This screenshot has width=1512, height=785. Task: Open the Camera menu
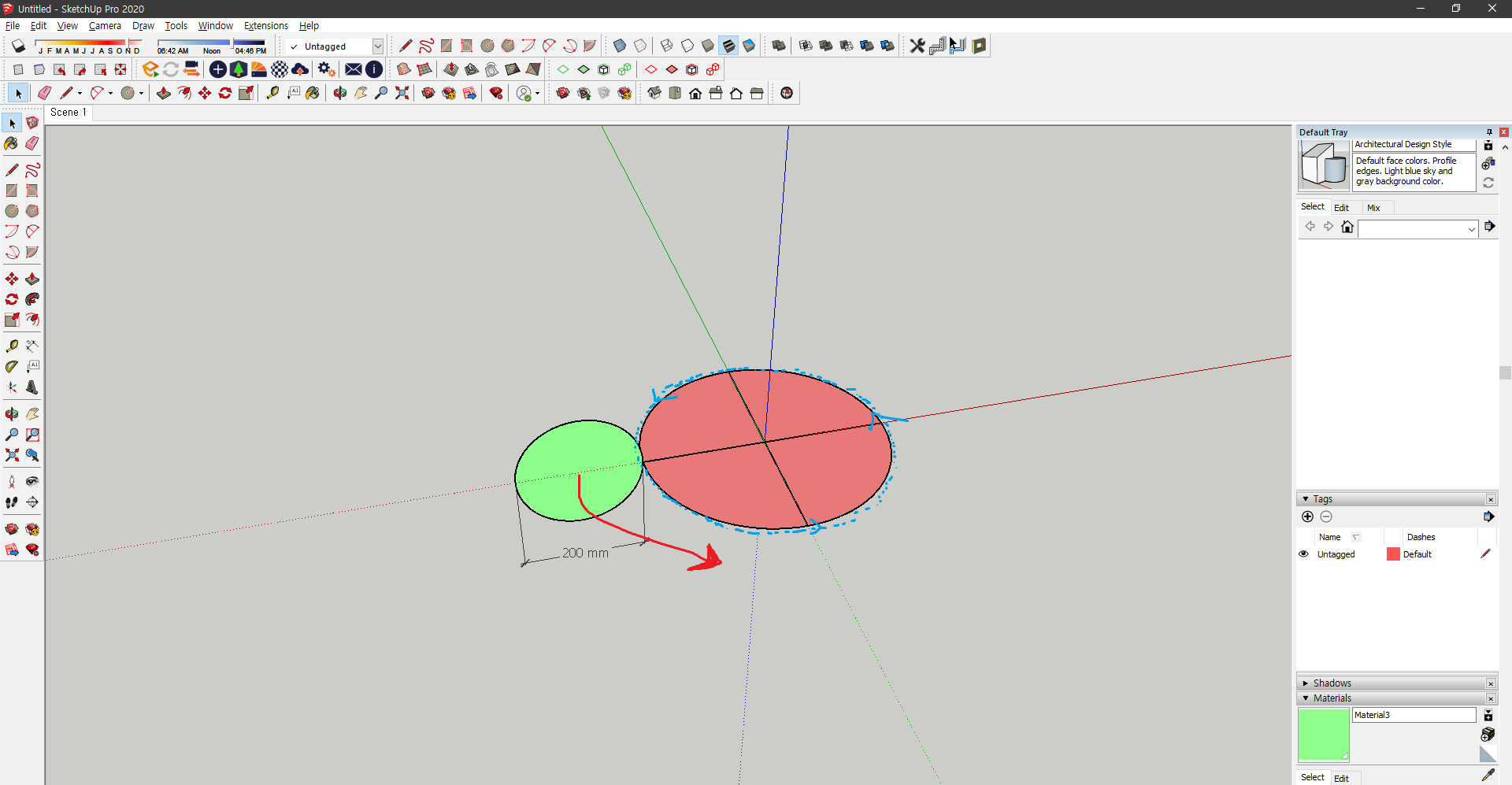105,26
